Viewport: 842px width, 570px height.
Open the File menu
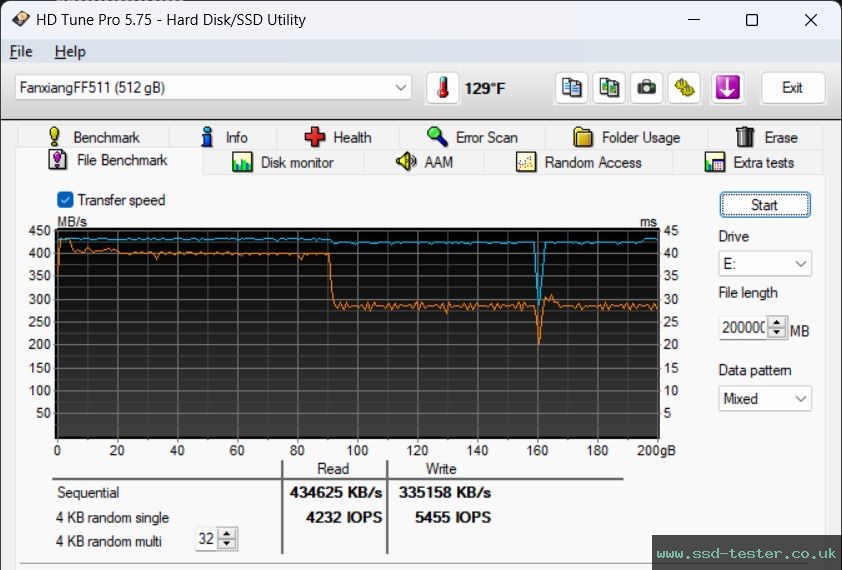click(21, 52)
